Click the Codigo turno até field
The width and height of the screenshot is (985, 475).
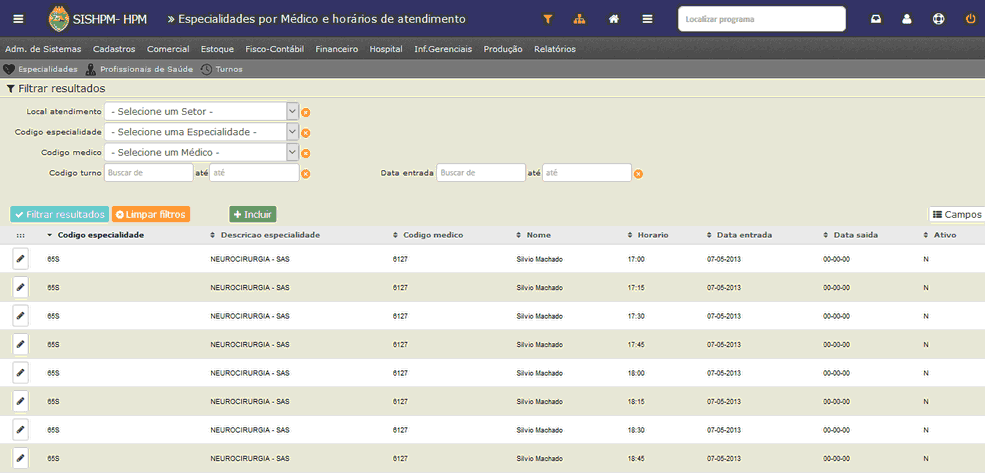tap(254, 173)
